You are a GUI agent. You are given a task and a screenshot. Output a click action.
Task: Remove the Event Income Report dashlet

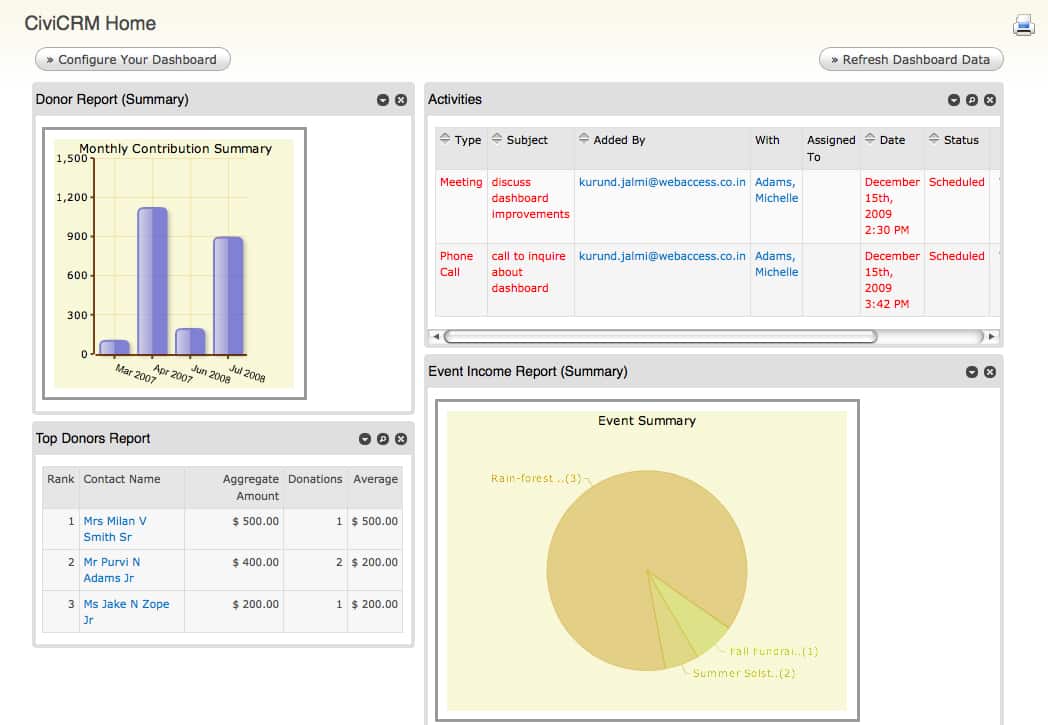990,372
